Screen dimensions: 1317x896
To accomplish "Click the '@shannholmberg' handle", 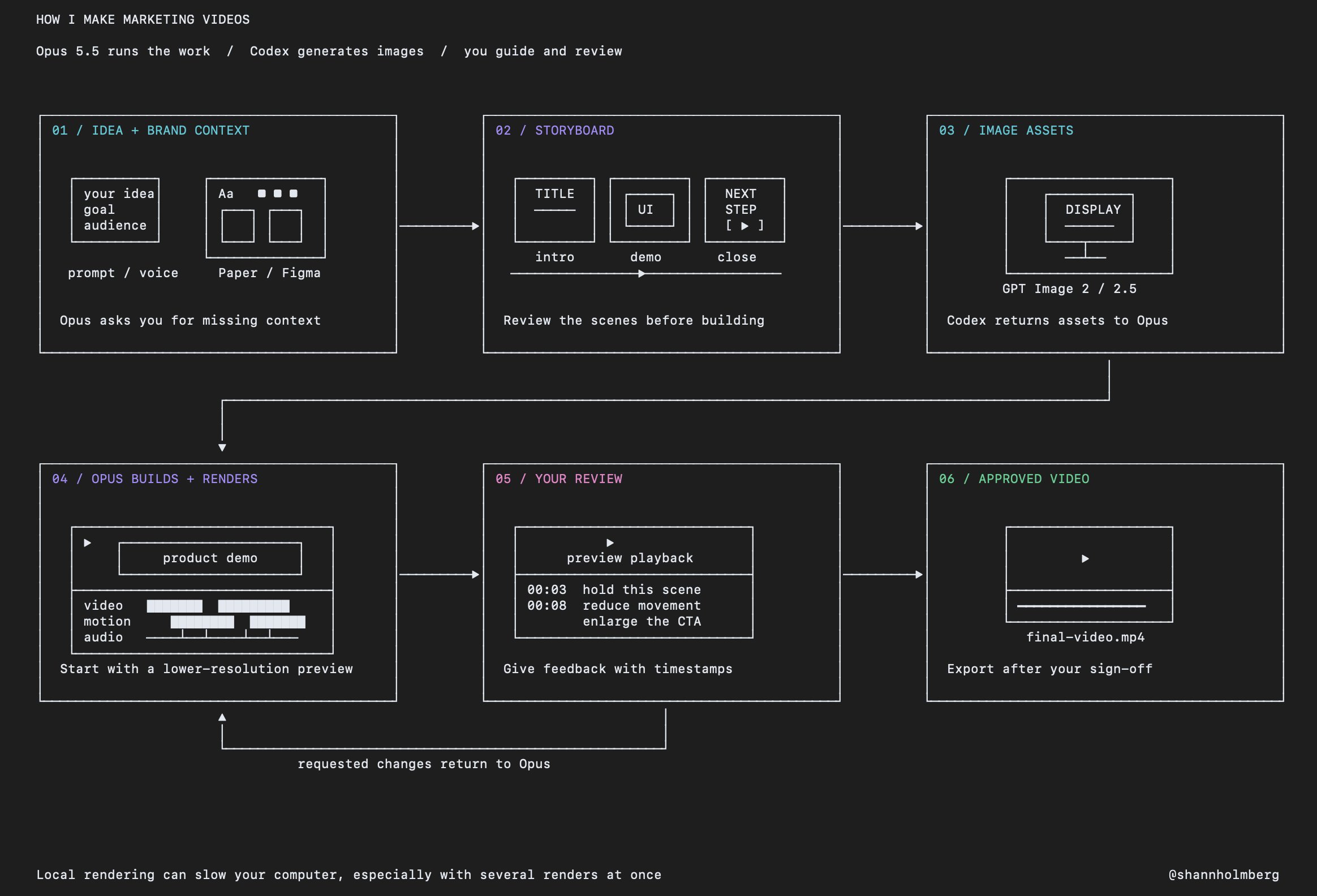I will 1224,875.
